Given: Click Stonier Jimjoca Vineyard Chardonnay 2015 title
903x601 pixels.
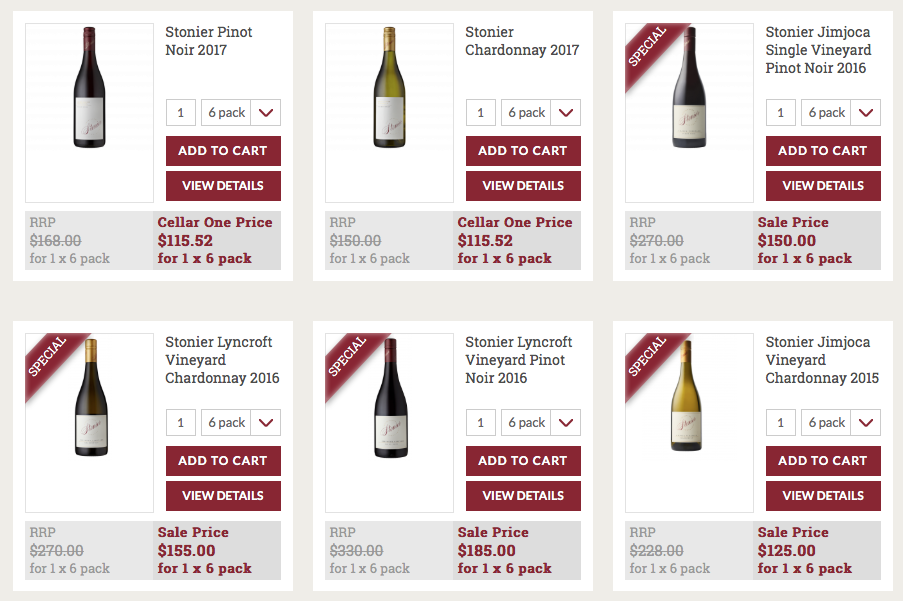Looking at the screenshot, I should coord(822,360).
